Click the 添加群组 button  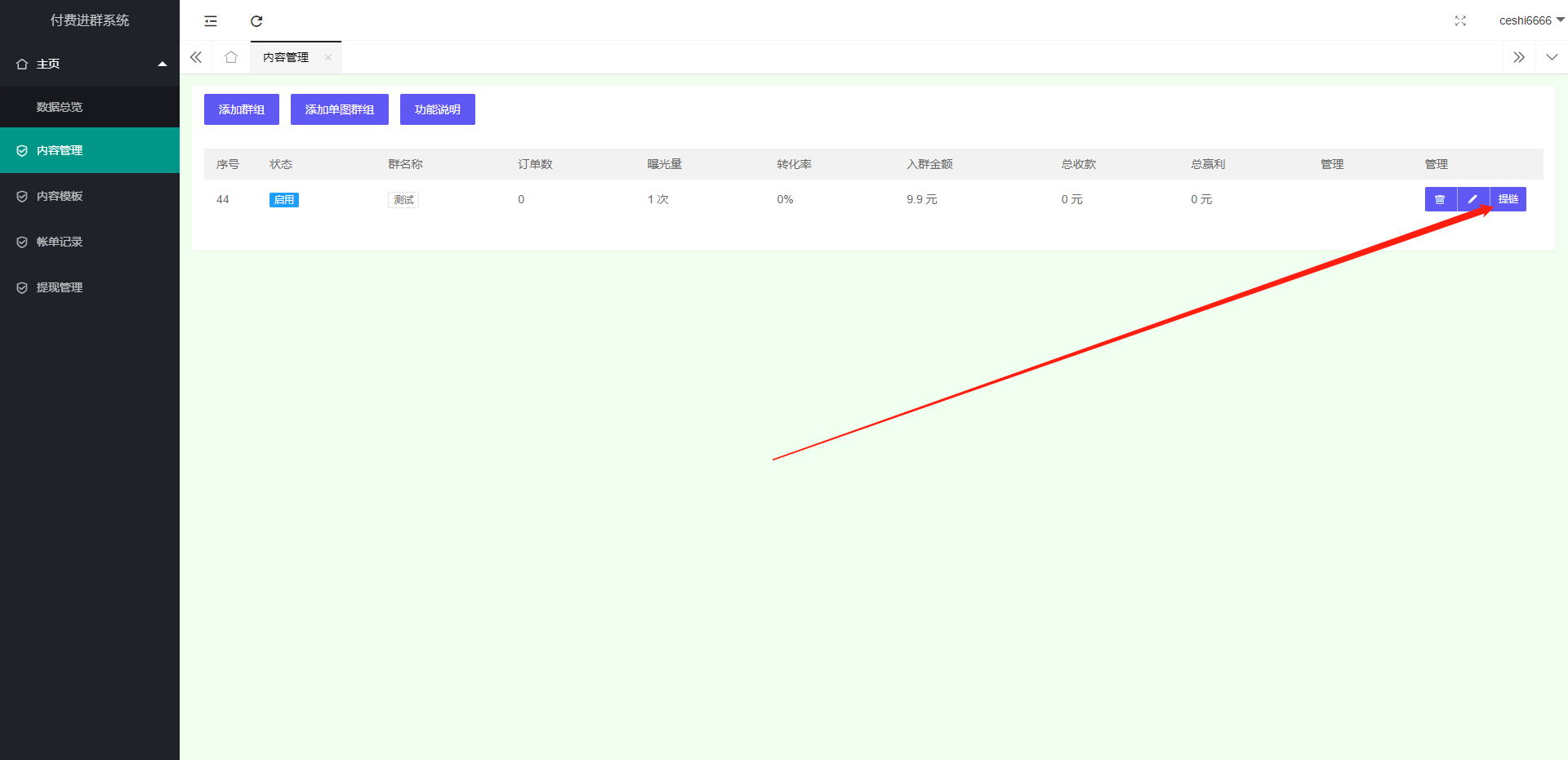(x=242, y=109)
